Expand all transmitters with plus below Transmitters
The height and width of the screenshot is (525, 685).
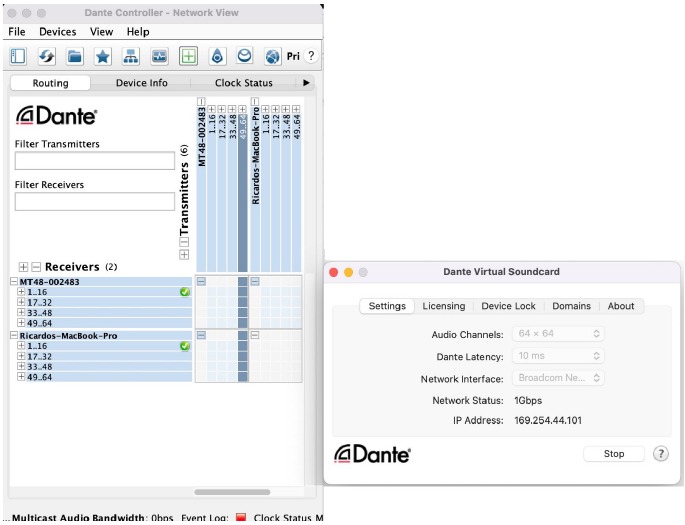click(184, 255)
